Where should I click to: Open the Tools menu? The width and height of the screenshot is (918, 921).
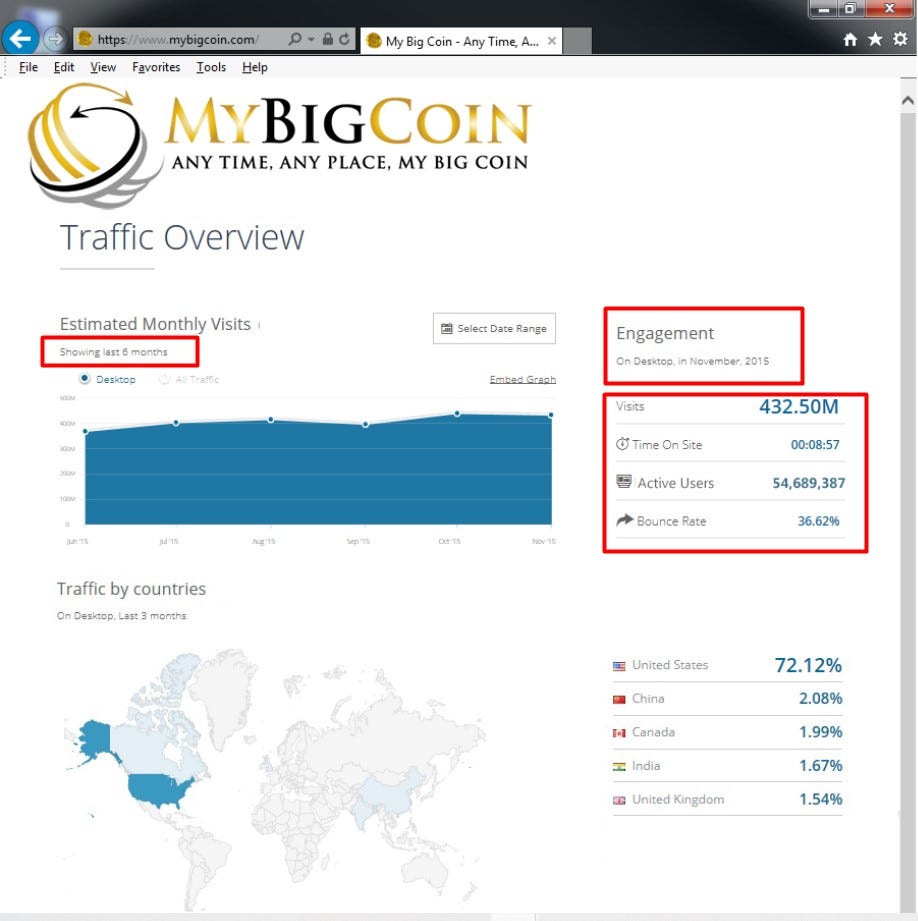click(211, 67)
